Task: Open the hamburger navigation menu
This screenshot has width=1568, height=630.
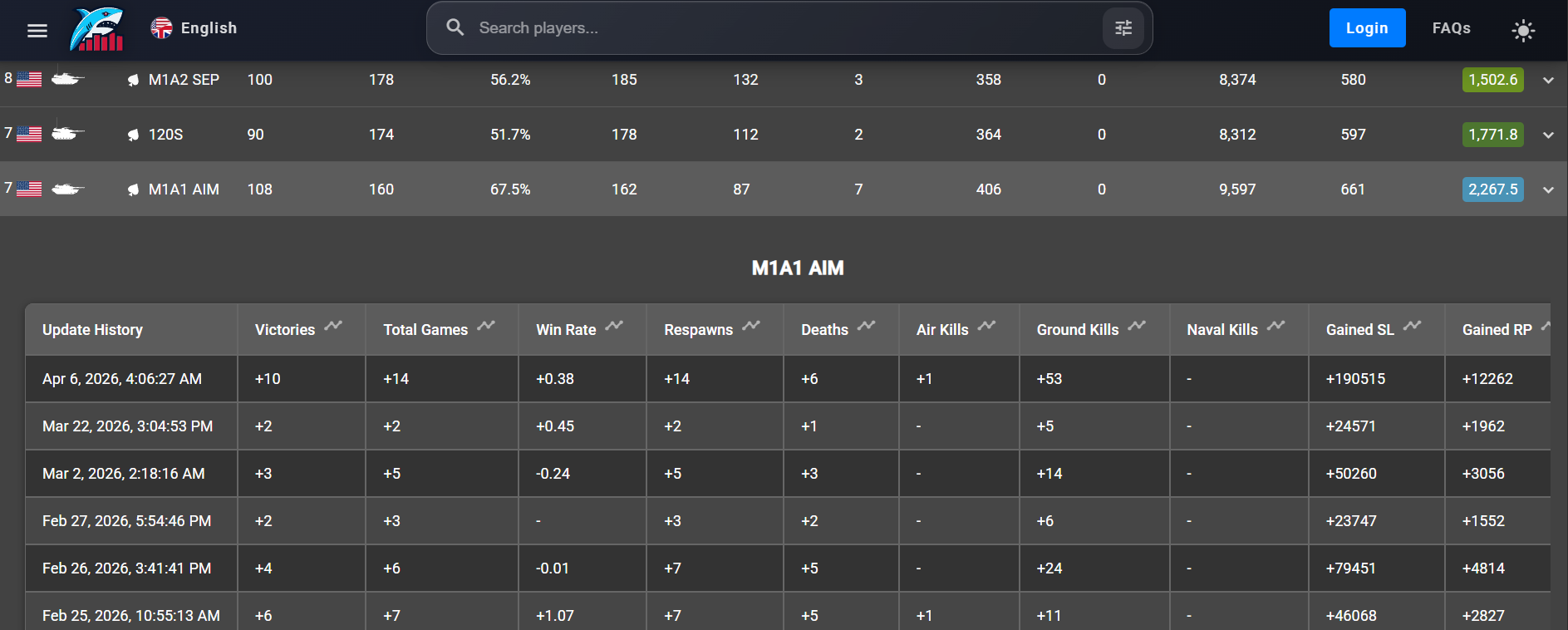Action: [37, 31]
